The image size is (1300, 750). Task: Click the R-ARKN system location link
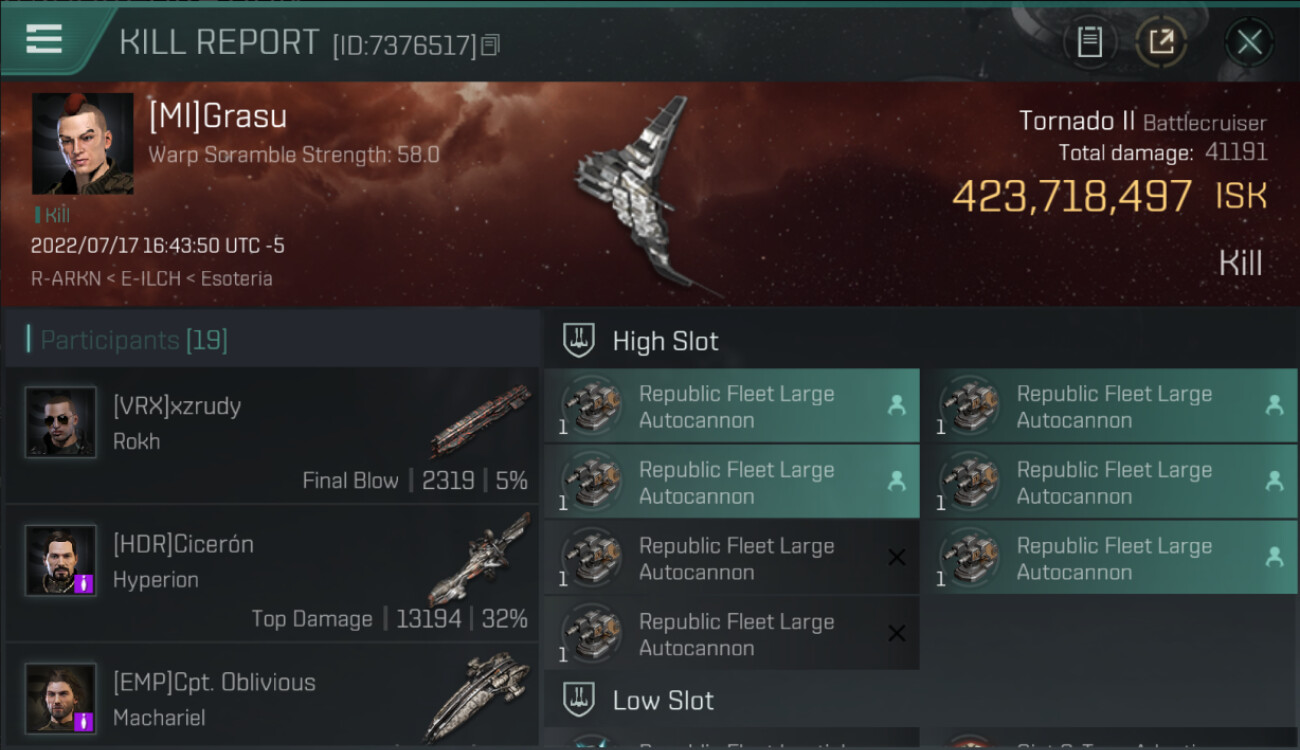pyautogui.click(x=66, y=279)
